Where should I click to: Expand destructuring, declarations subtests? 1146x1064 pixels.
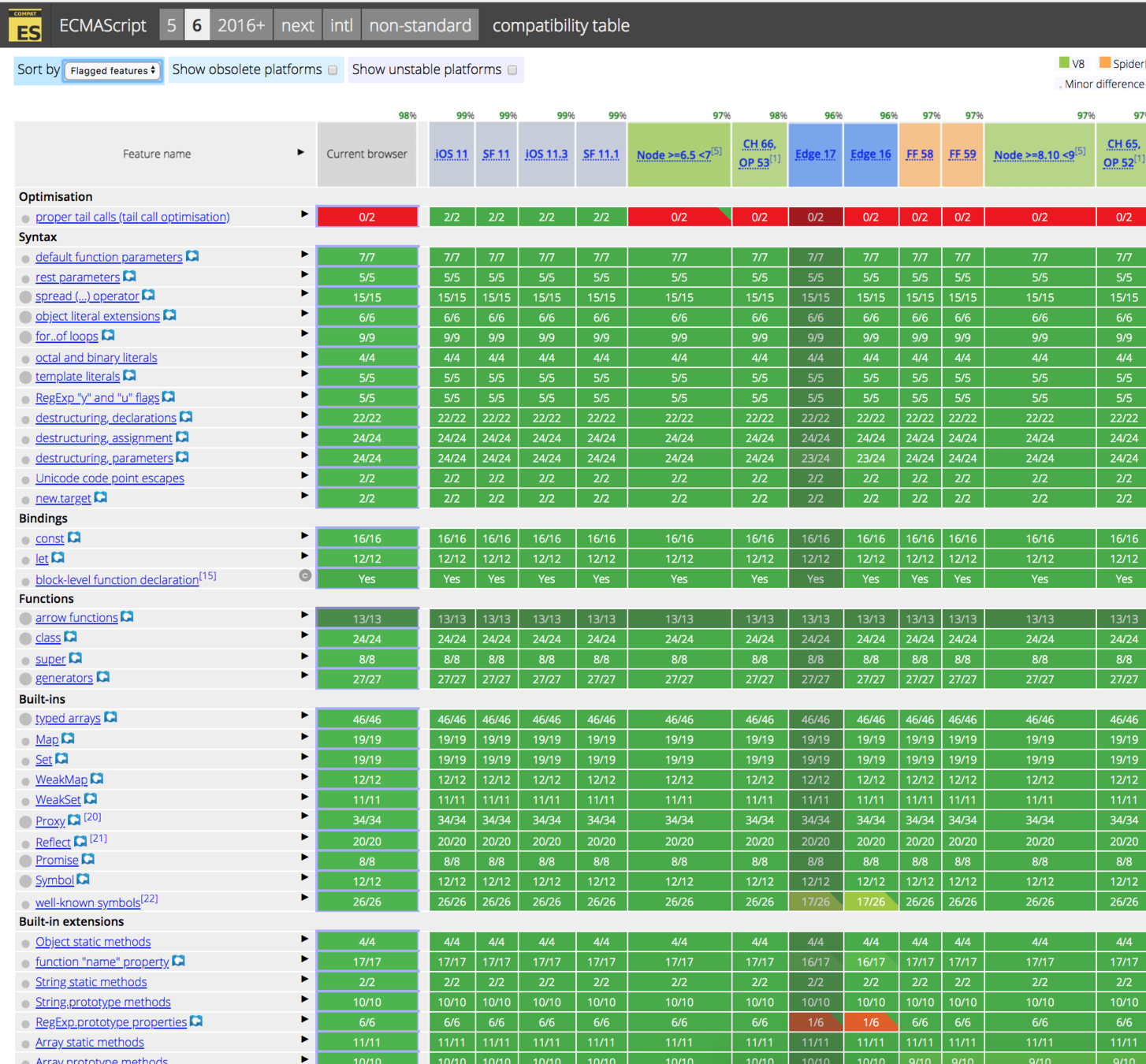[x=304, y=415]
